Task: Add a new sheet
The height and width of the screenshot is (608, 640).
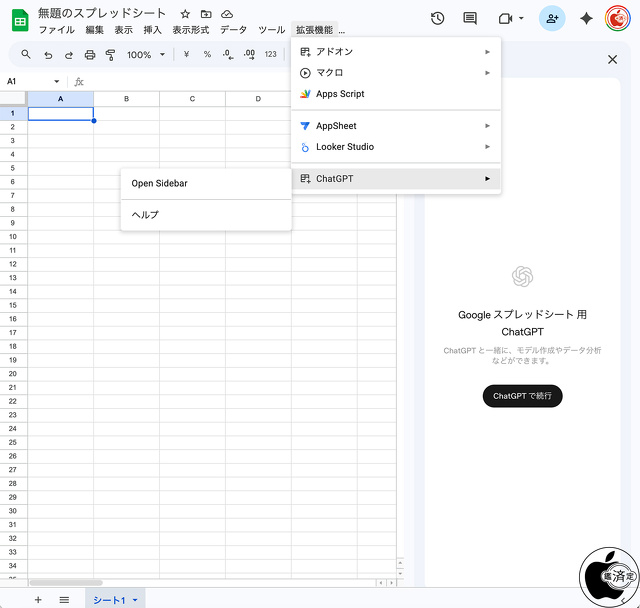Action: (38, 599)
